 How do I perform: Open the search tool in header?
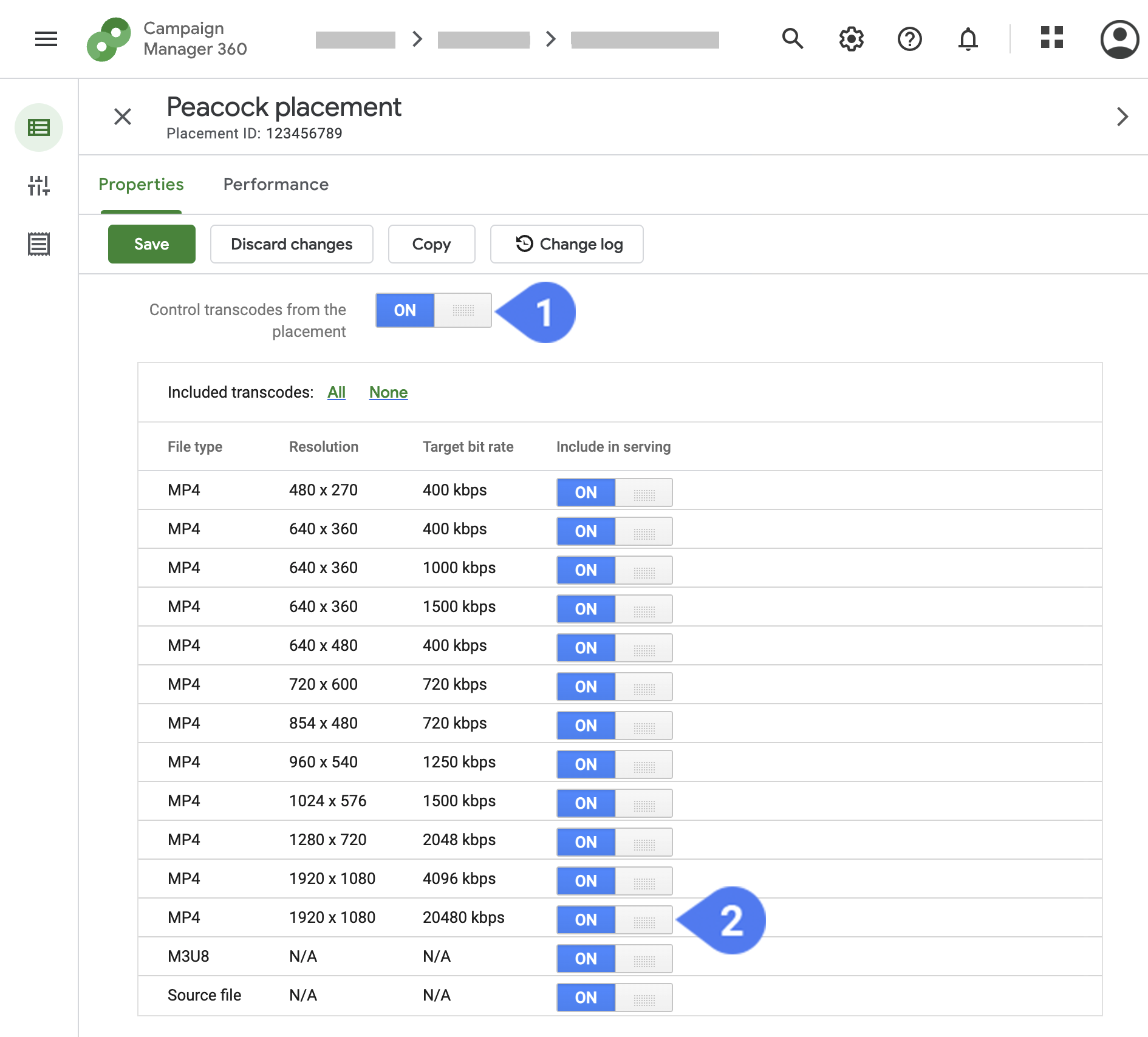click(x=793, y=39)
